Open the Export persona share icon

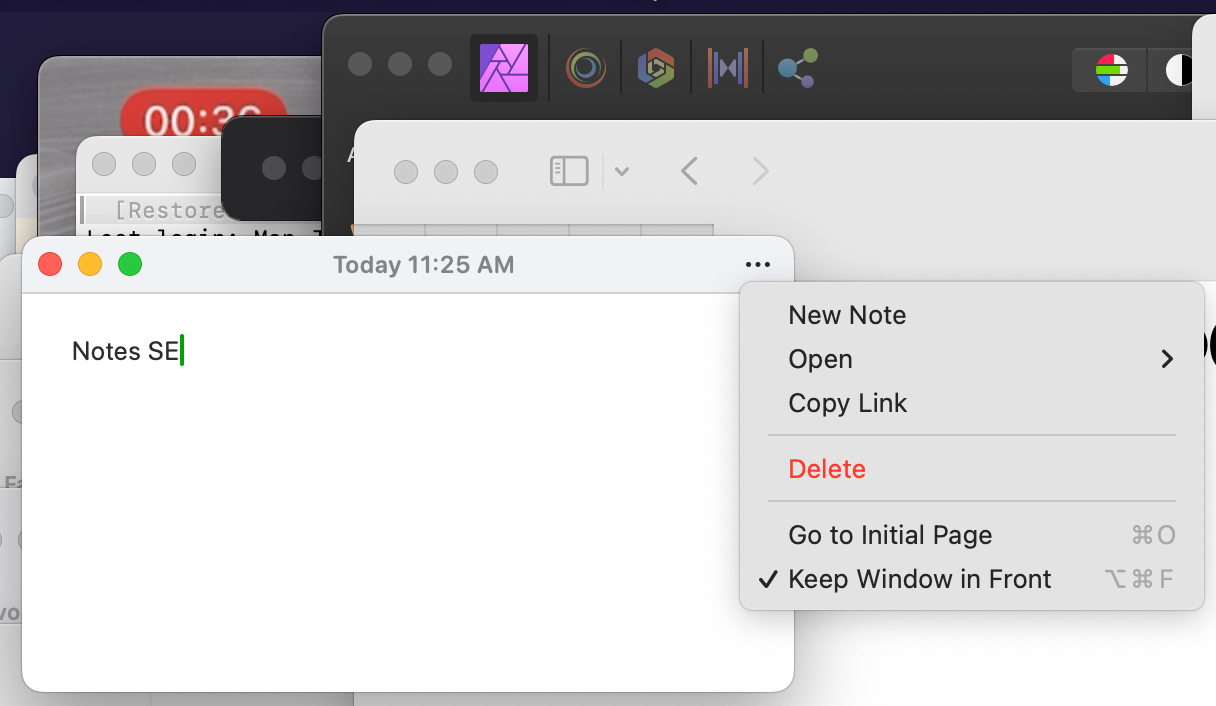798,68
